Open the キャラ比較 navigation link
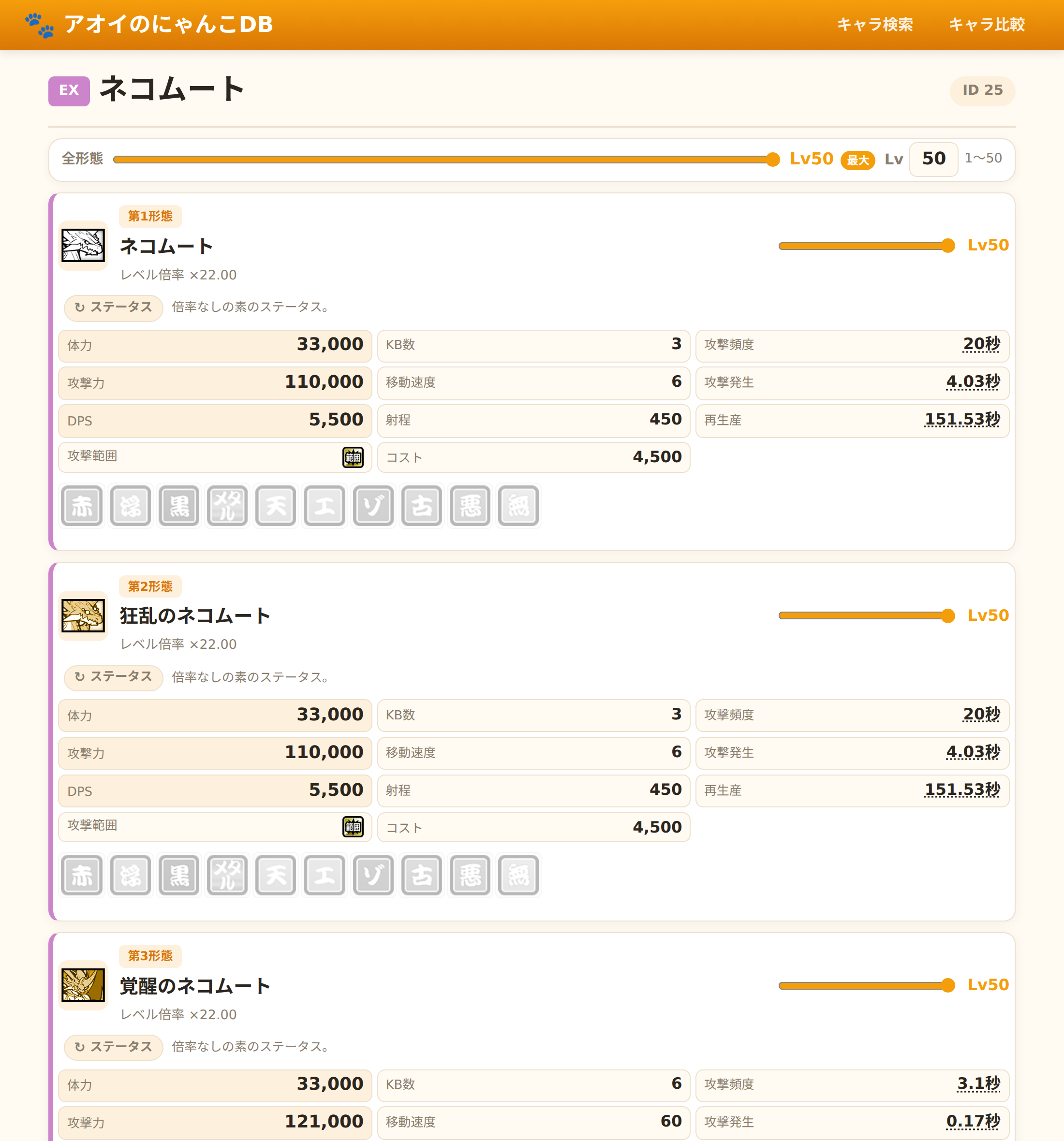The image size is (1064, 1141). [987, 25]
